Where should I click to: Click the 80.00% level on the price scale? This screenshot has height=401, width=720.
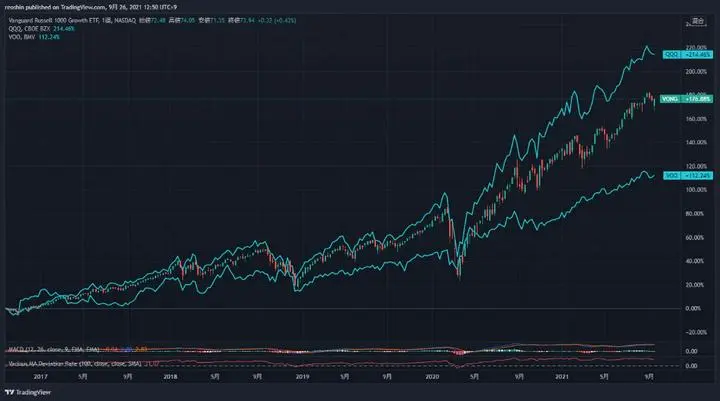[x=695, y=214]
